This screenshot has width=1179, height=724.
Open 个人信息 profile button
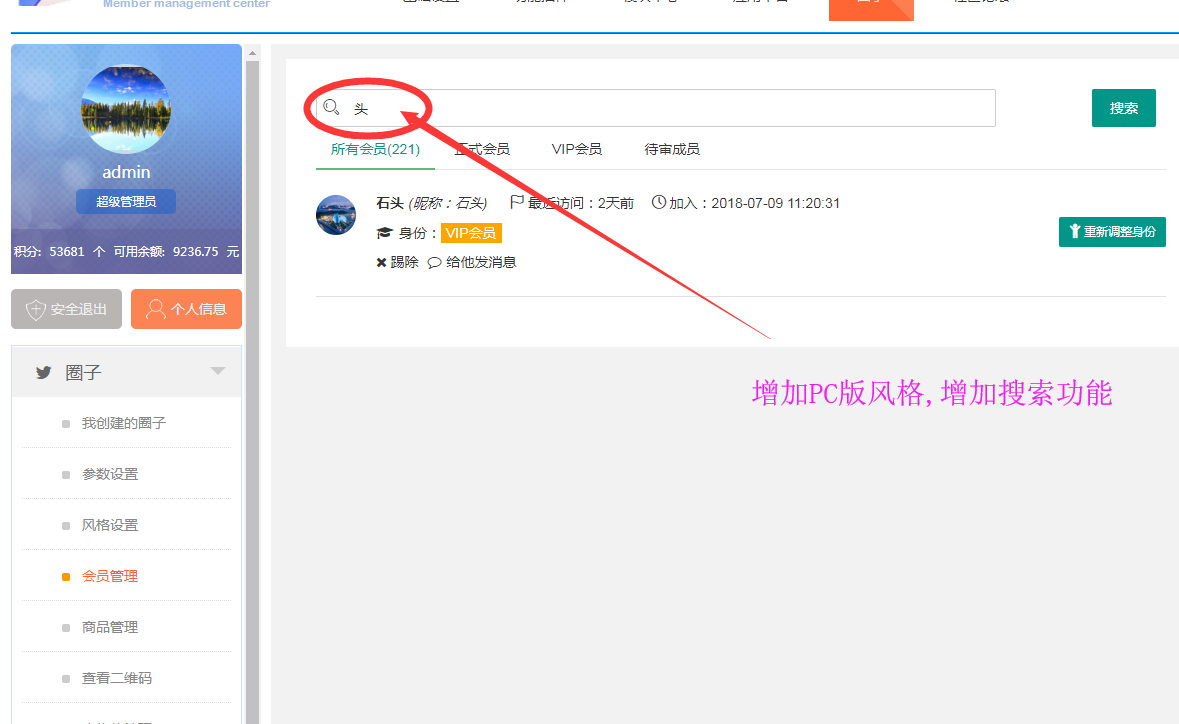(186, 309)
